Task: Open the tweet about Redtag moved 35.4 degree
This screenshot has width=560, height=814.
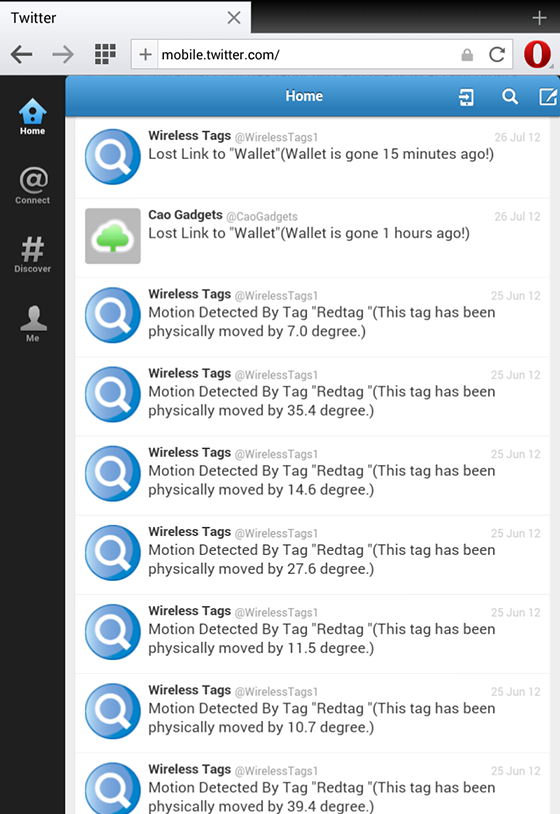Action: pyautogui.click(x=312, y=397)
